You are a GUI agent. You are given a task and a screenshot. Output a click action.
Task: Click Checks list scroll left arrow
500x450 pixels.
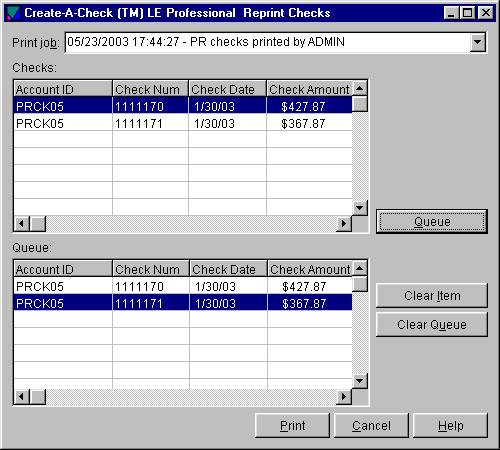click(22, 223)
